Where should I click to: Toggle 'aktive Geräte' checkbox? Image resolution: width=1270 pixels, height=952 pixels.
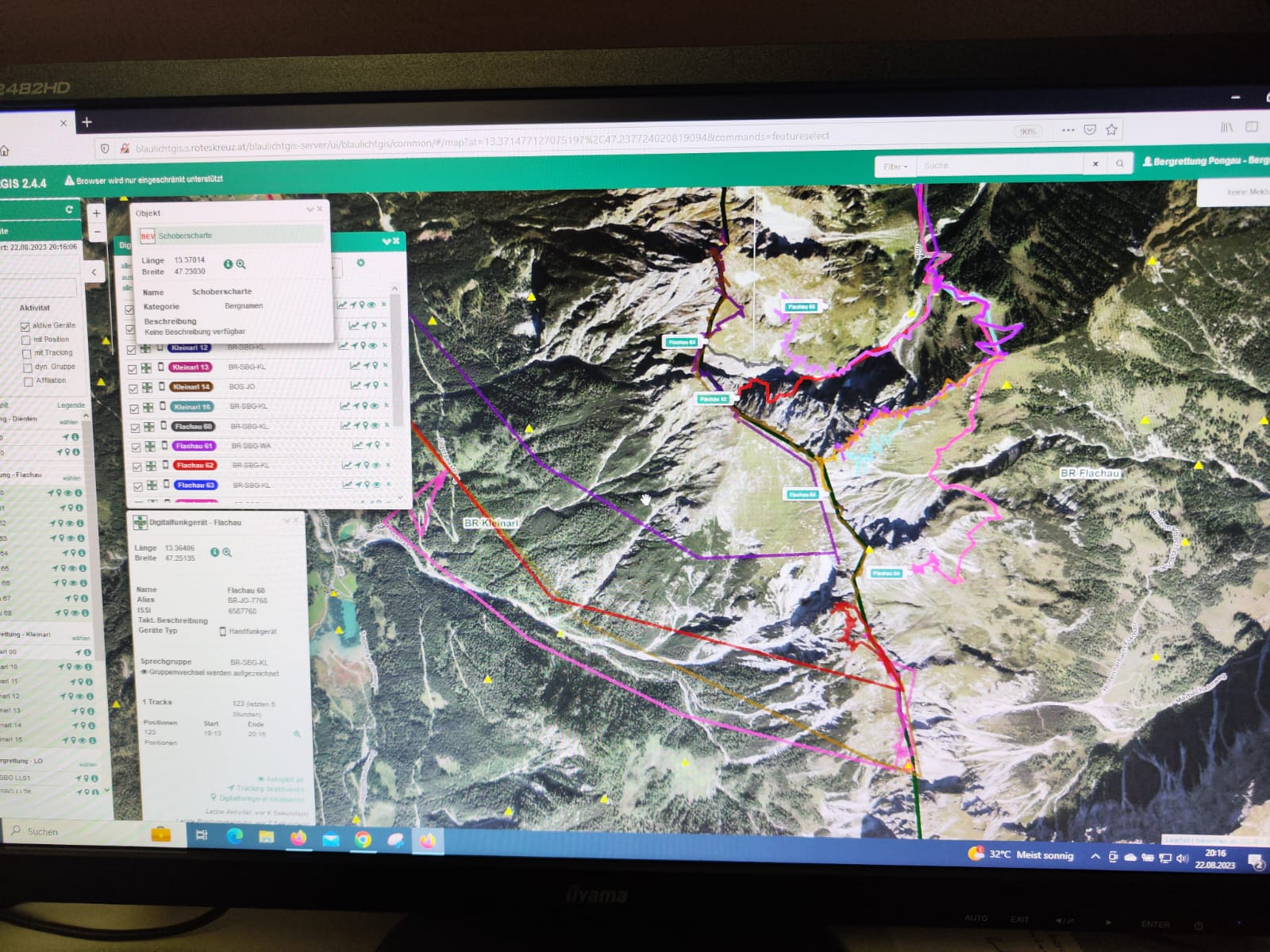point(25,326)
